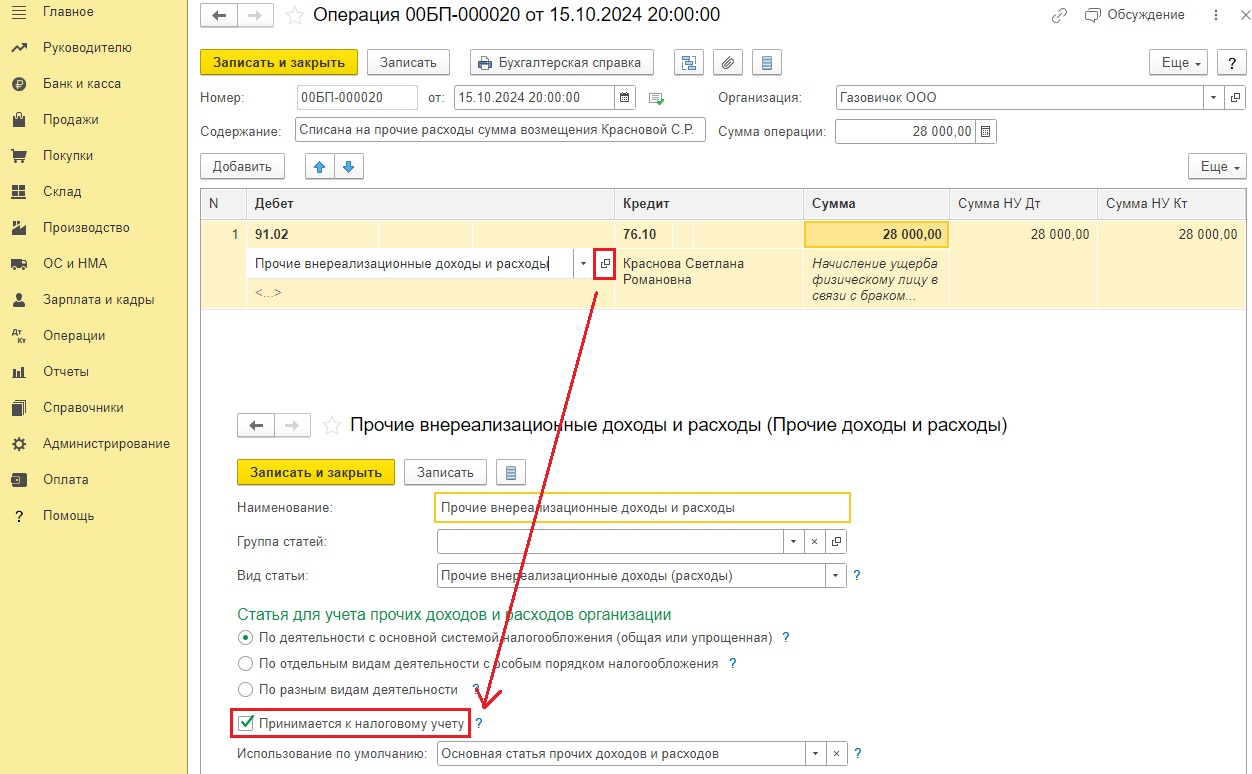Open the top Еще menu next to help

1179,62
